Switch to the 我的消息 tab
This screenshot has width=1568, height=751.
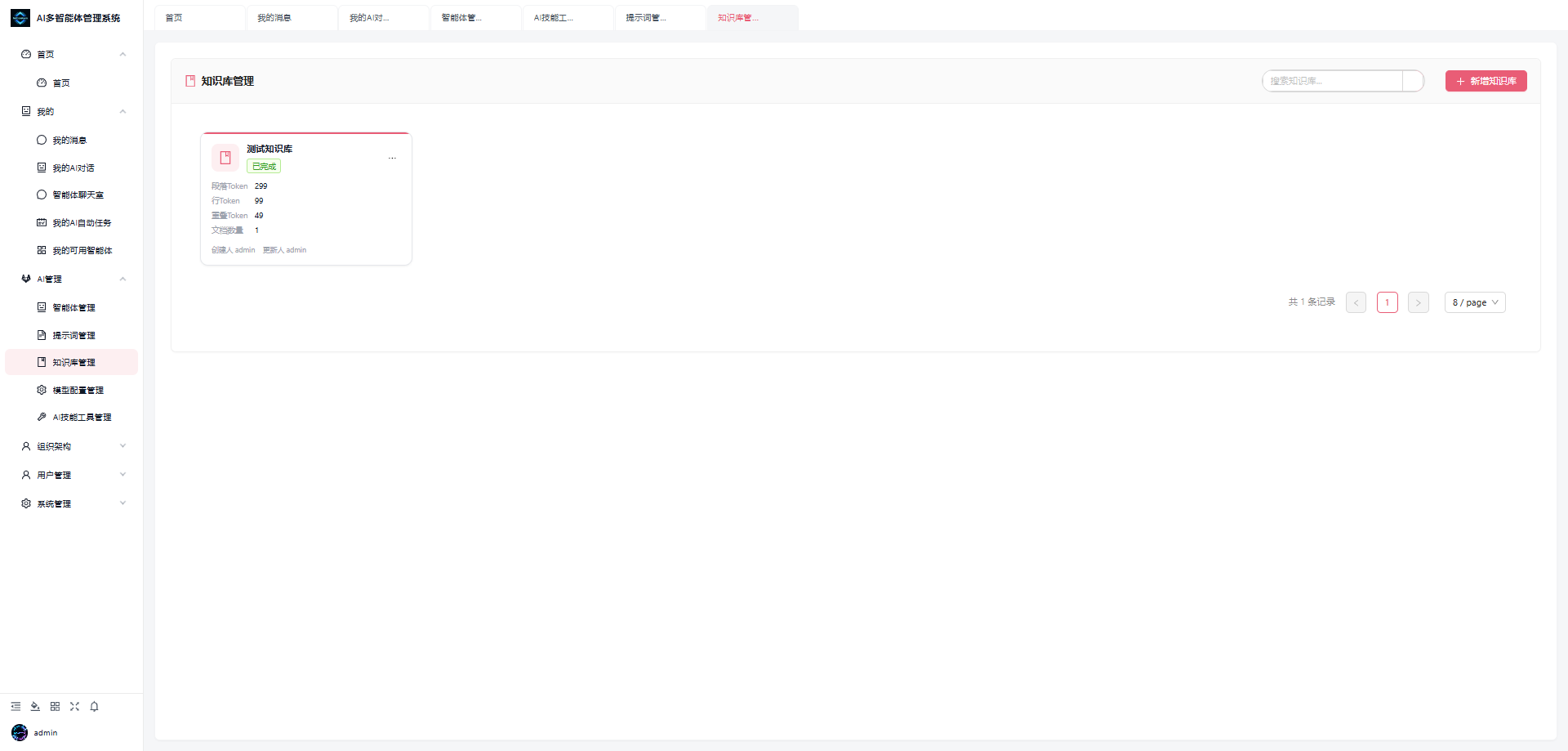coord(292,18)
